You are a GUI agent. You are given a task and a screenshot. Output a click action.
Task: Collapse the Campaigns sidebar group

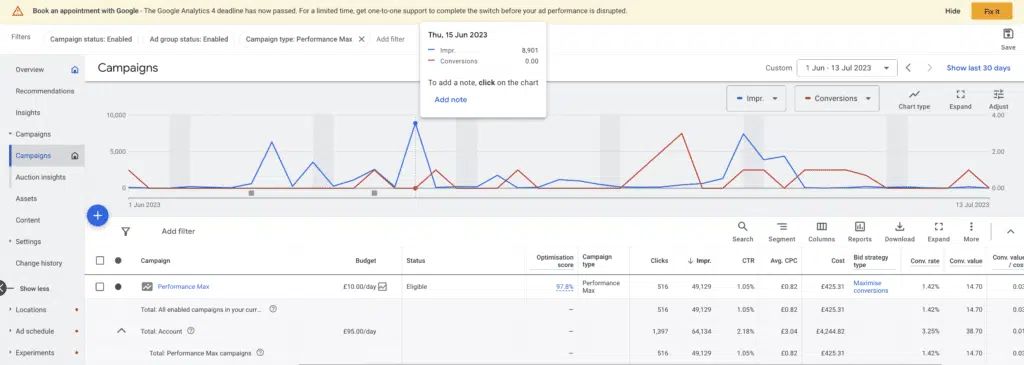click(10, 135)
